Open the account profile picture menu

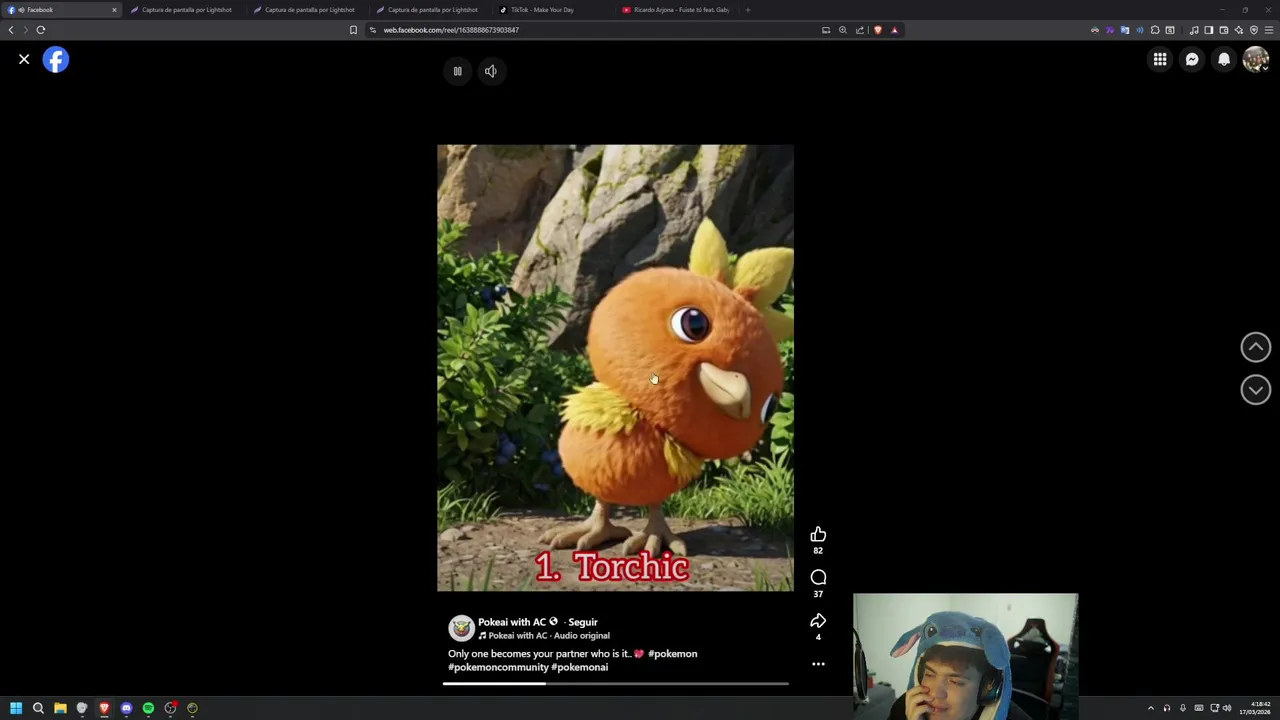tap(1256, 60)
